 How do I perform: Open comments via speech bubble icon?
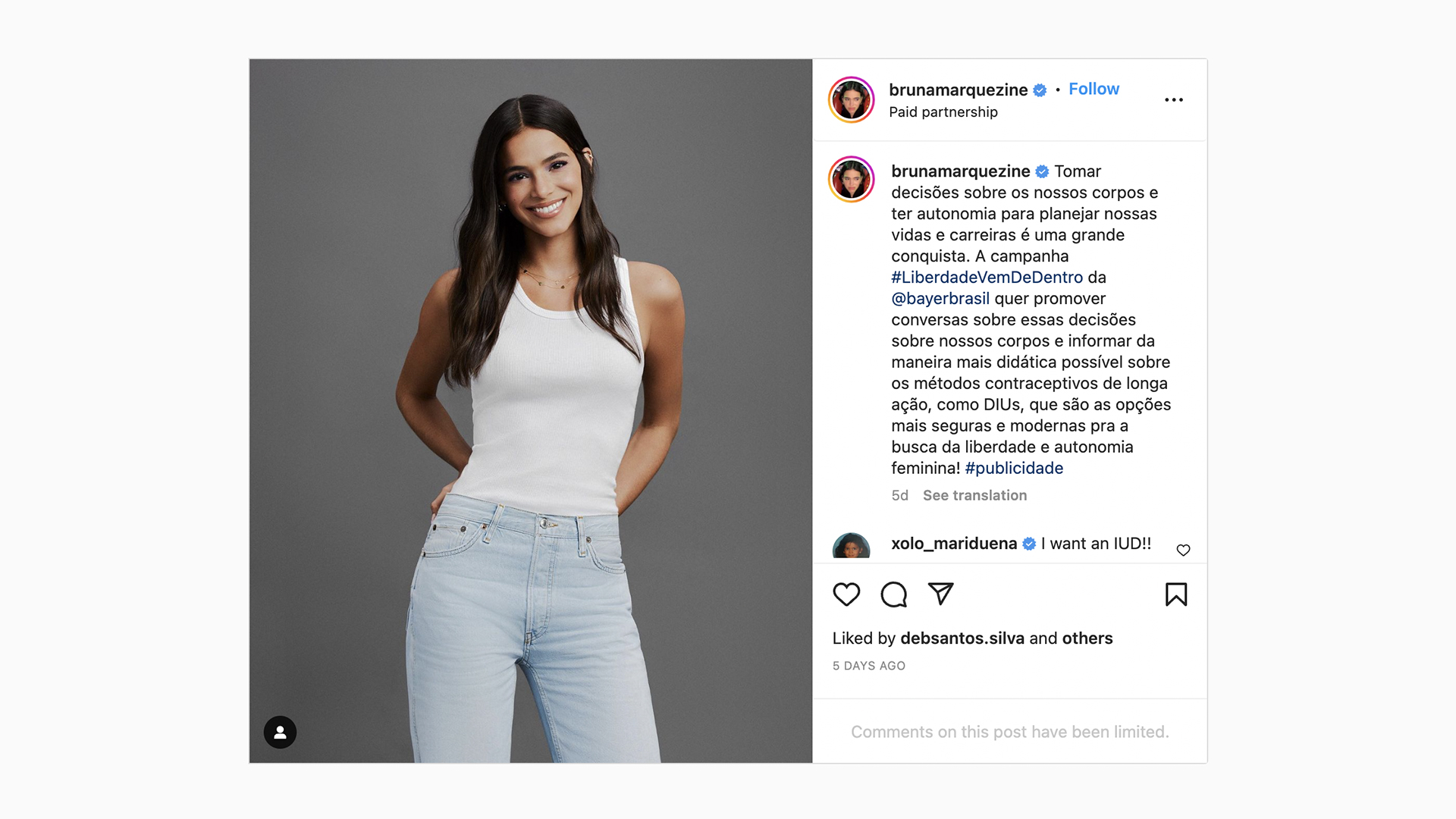tap(894, 595)
